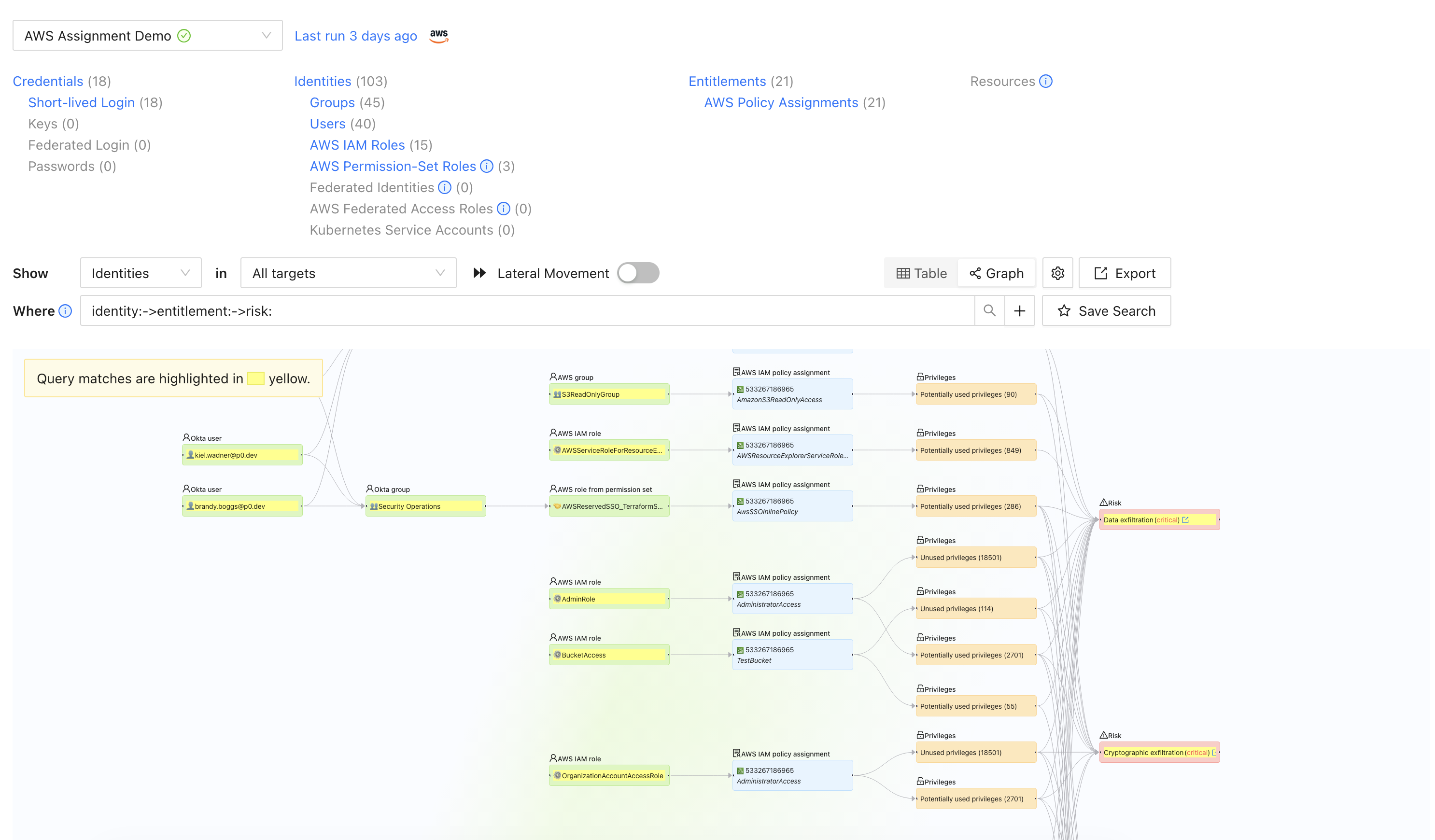The height and width of the screenshot is (840, 1435).
Task: Select the AdminRole node
Action: pos(609,599)
